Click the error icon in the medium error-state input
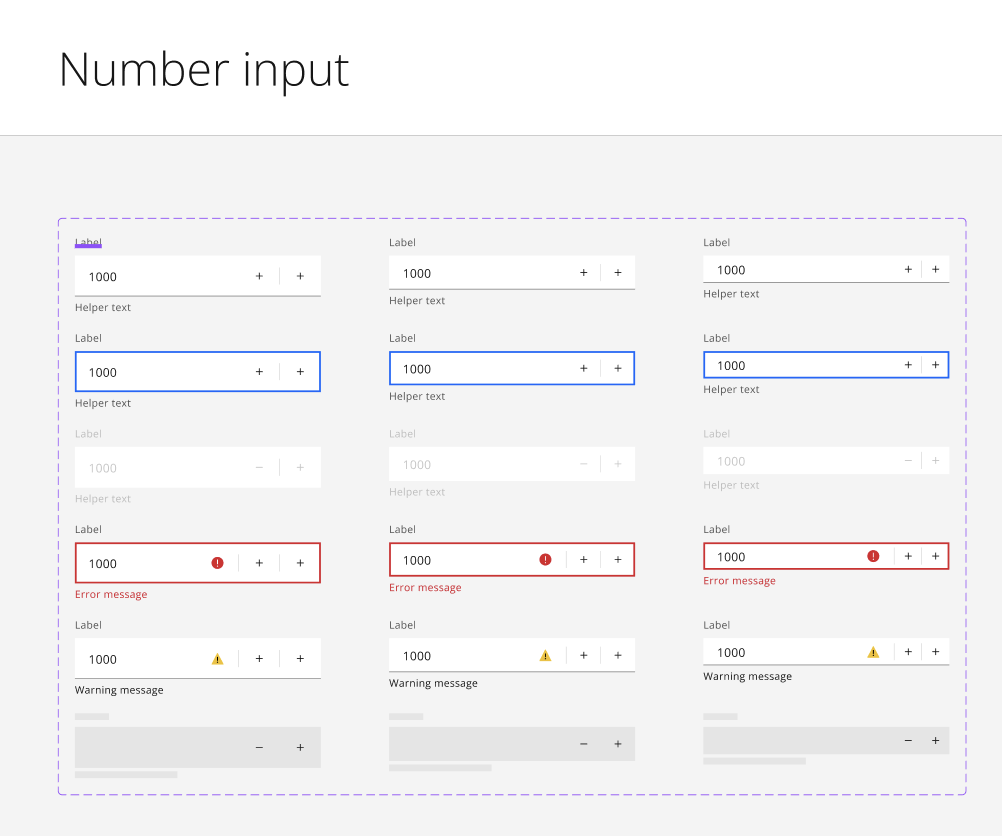The height and width of the screenshot is (836, 1002). pyautogui.click(x=545, y=560)
